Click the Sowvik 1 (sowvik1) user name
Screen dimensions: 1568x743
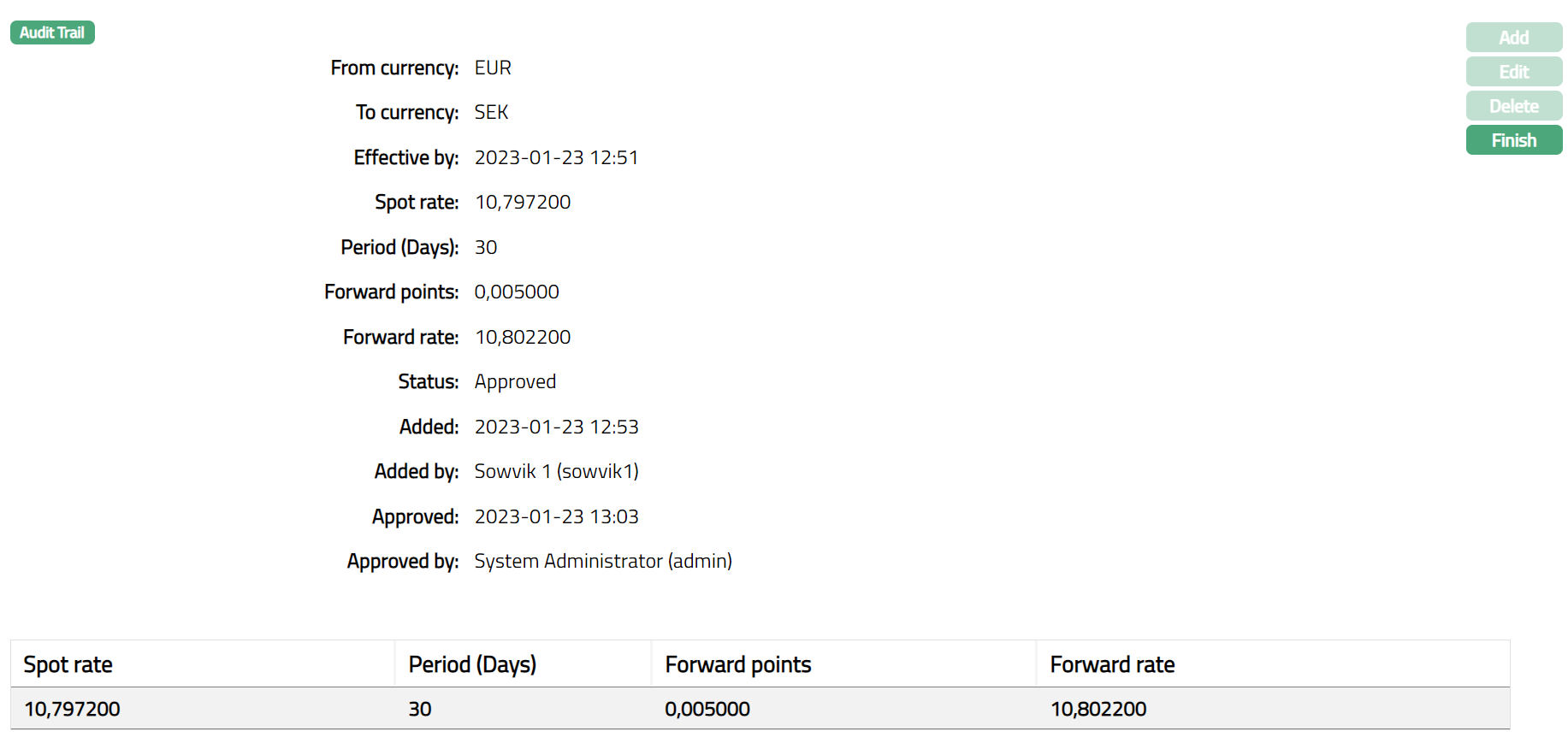(556, 471)
